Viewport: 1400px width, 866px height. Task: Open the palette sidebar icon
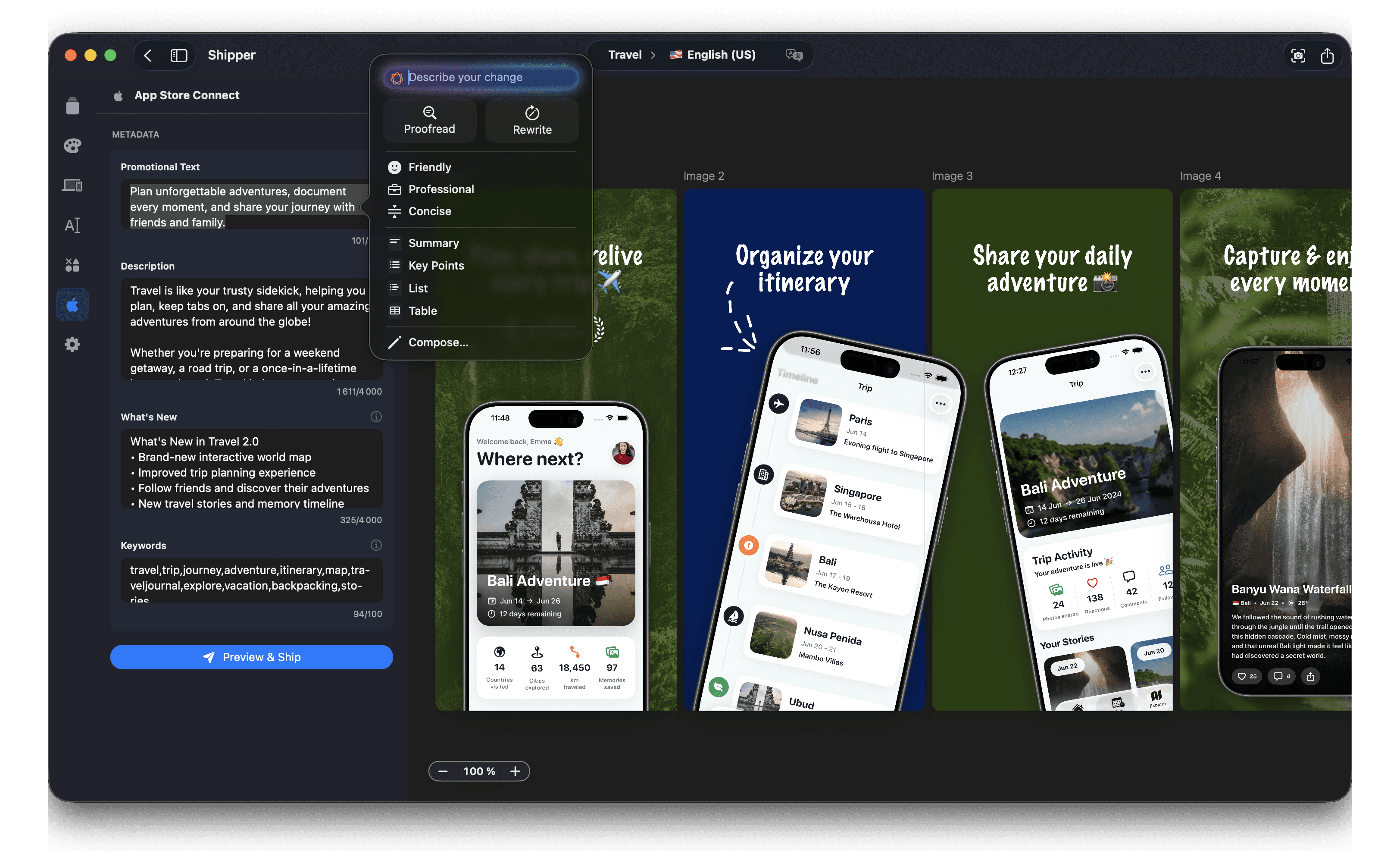pos(72,145)
